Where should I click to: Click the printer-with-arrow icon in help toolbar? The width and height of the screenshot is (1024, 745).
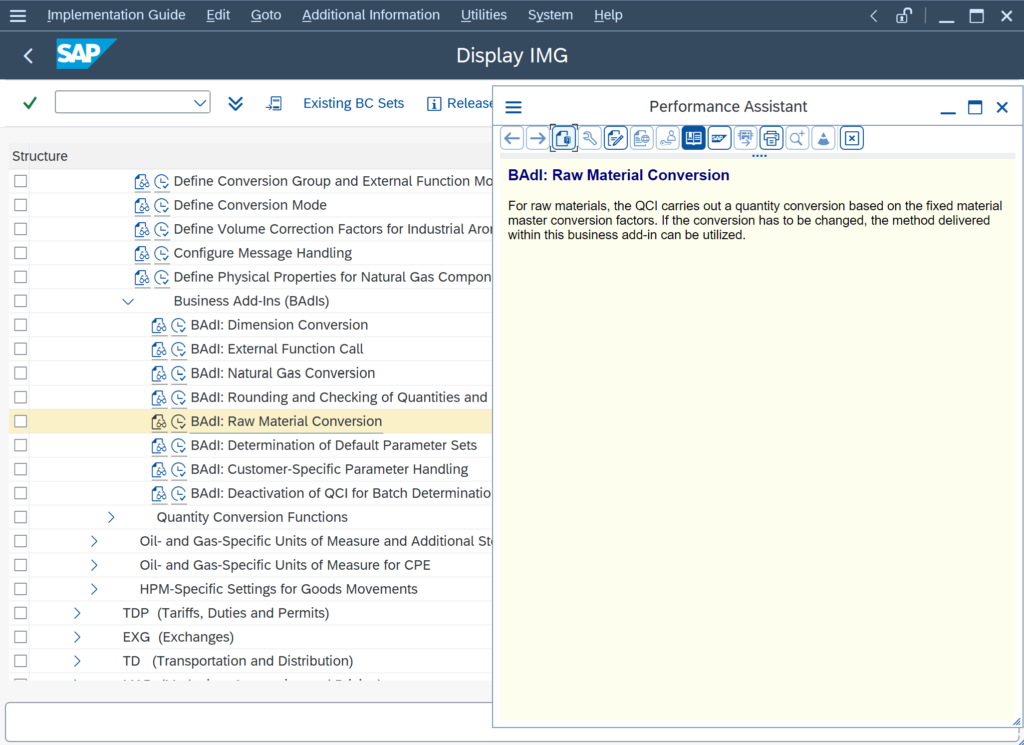coord(745,138)
